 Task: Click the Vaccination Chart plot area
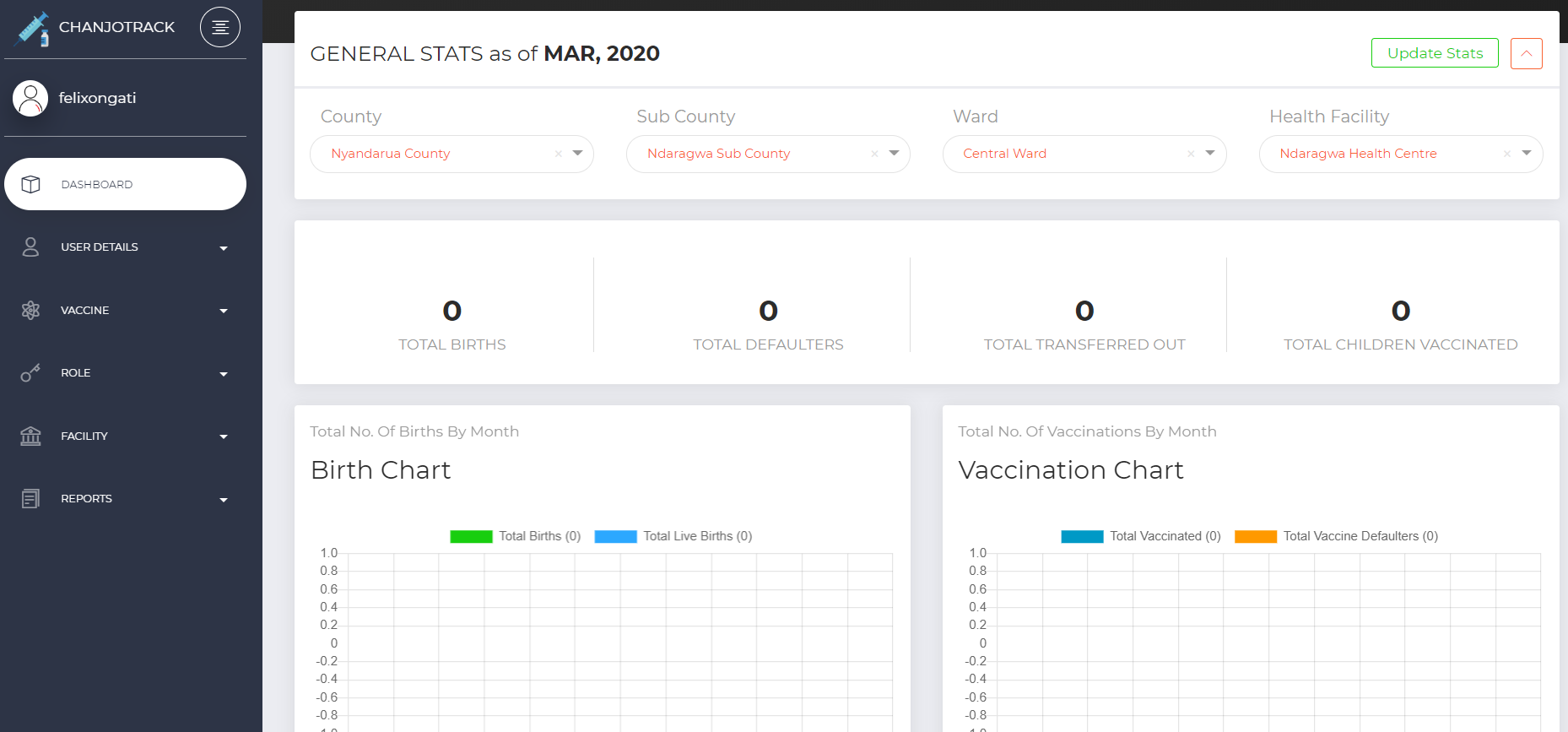pyautogui.click(x=1268, y=642)
